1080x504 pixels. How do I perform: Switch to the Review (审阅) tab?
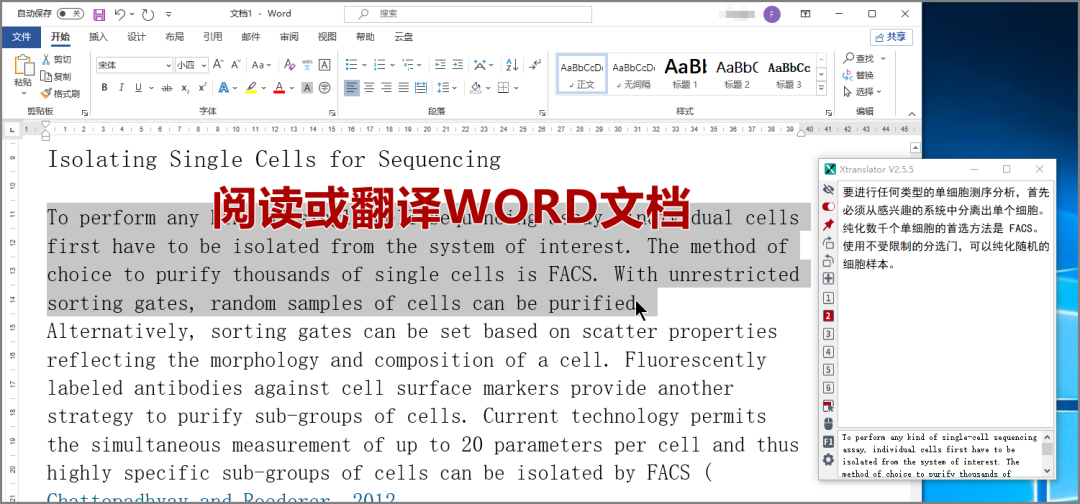[289, 36]
